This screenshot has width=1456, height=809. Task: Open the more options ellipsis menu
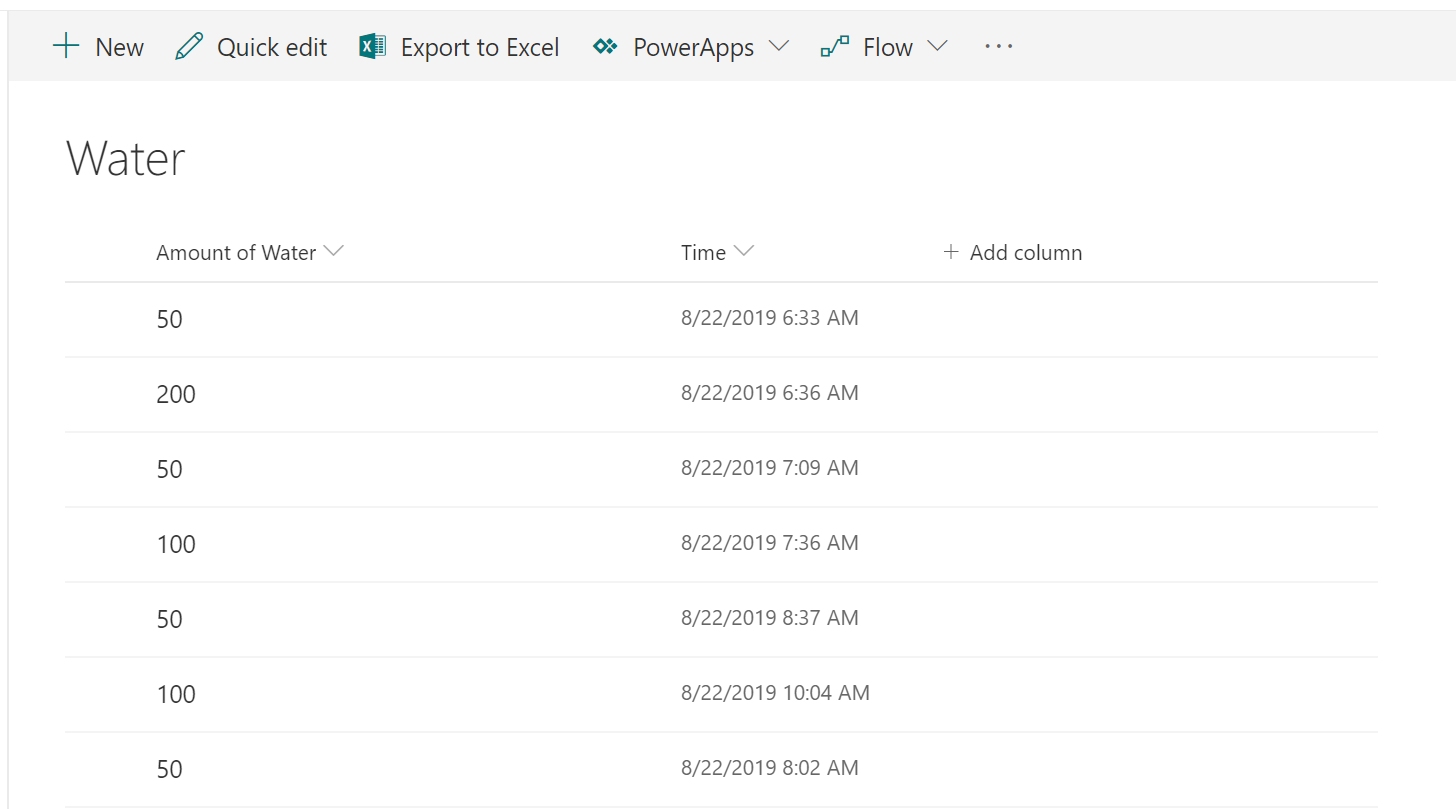tap(998, 47)
